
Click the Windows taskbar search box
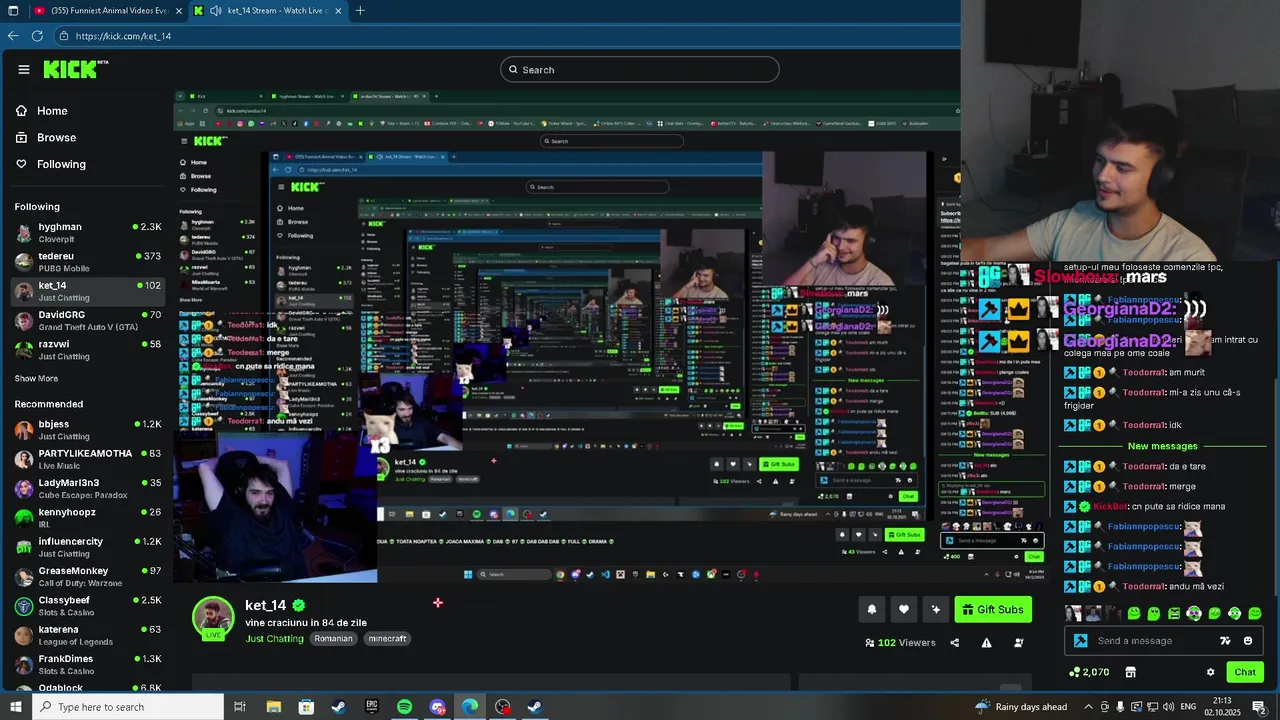click(128, 707)
